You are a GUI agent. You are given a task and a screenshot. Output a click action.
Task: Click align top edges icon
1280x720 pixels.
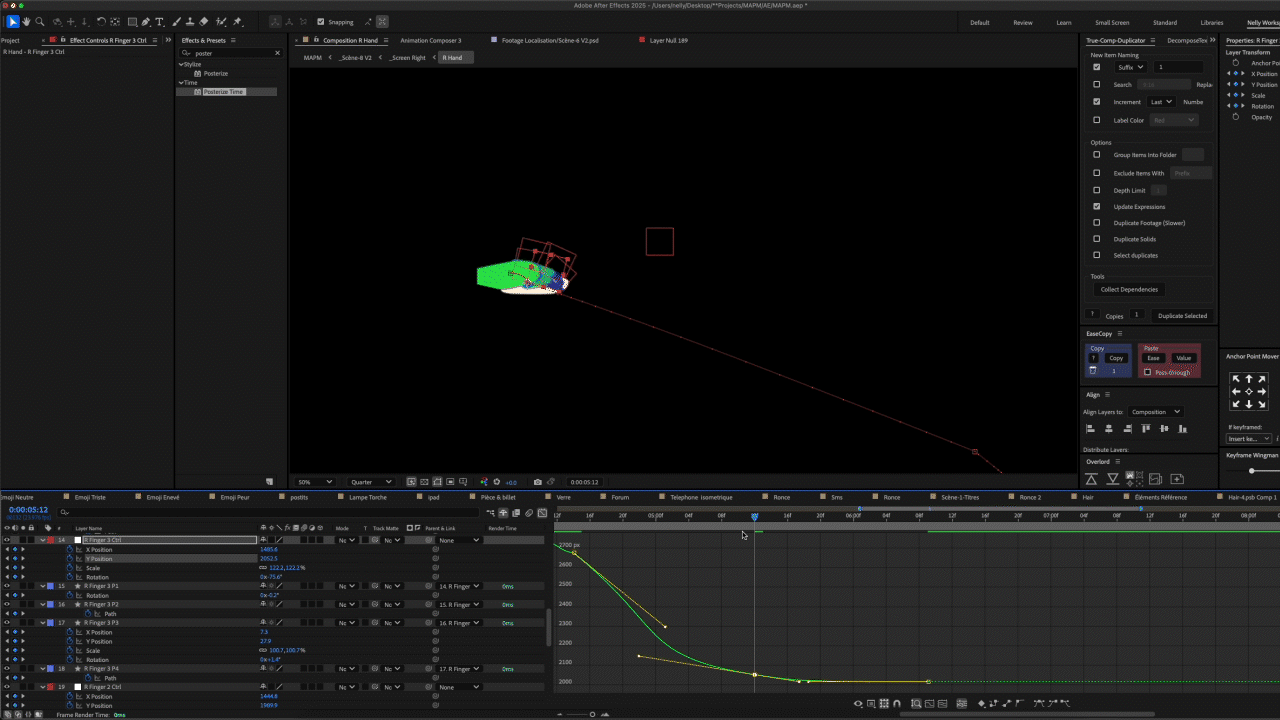[1146, 429]
